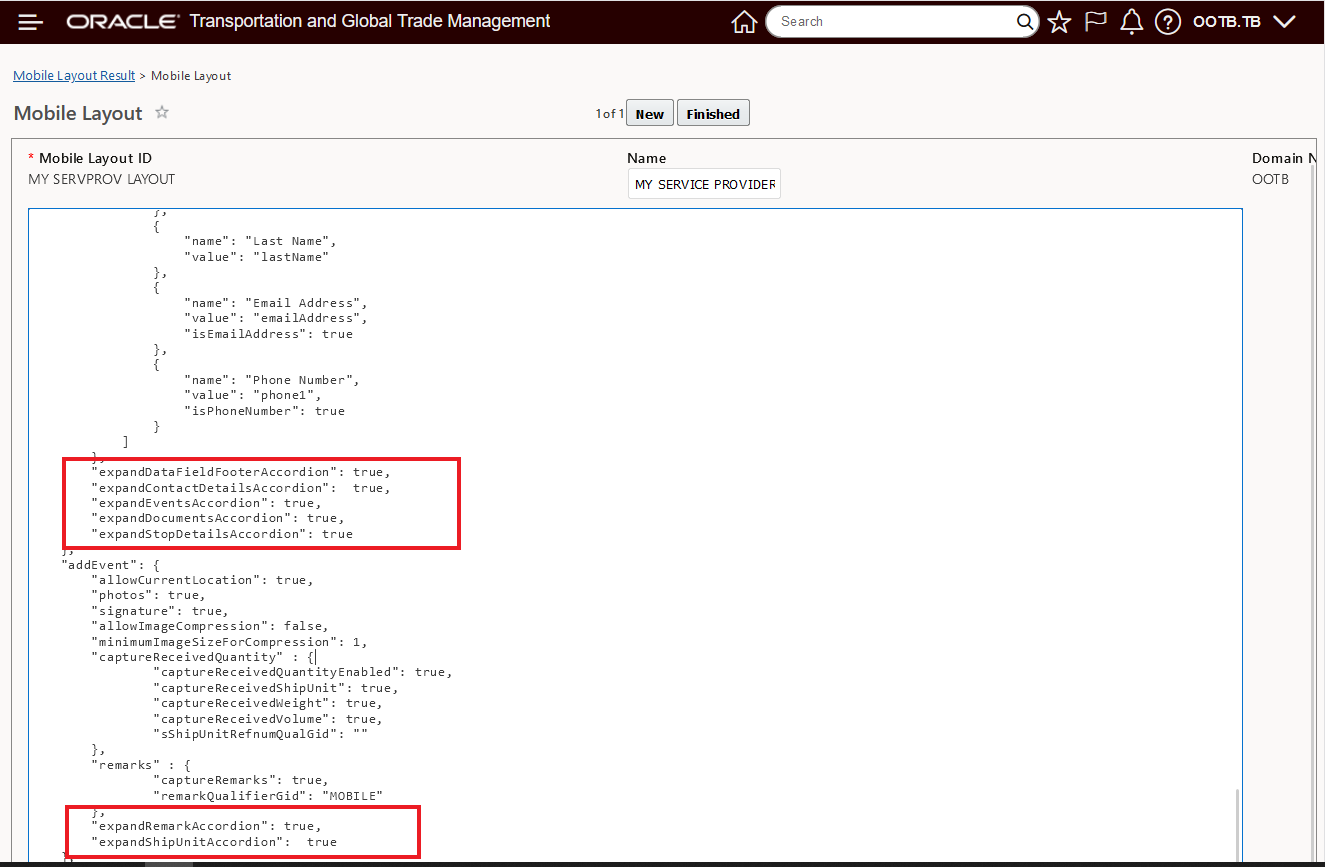Click the "allowCurrentLocation": true line
The height and width of the screenshot is (867, 1325).
tap(202, 580)
